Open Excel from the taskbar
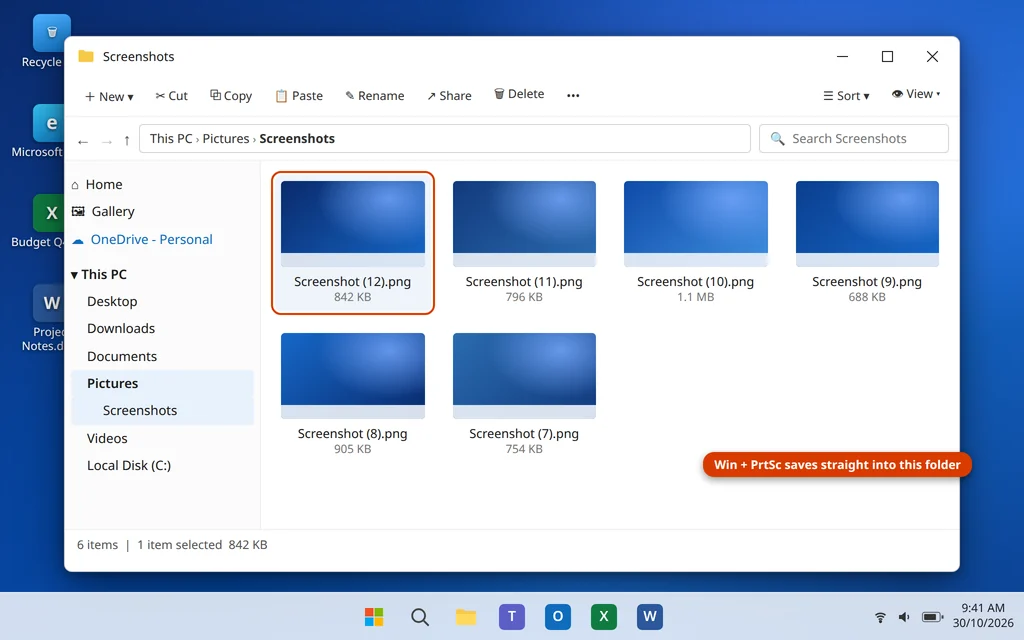The width and height of the screenshot is (1024, 640). coord(603,616)
